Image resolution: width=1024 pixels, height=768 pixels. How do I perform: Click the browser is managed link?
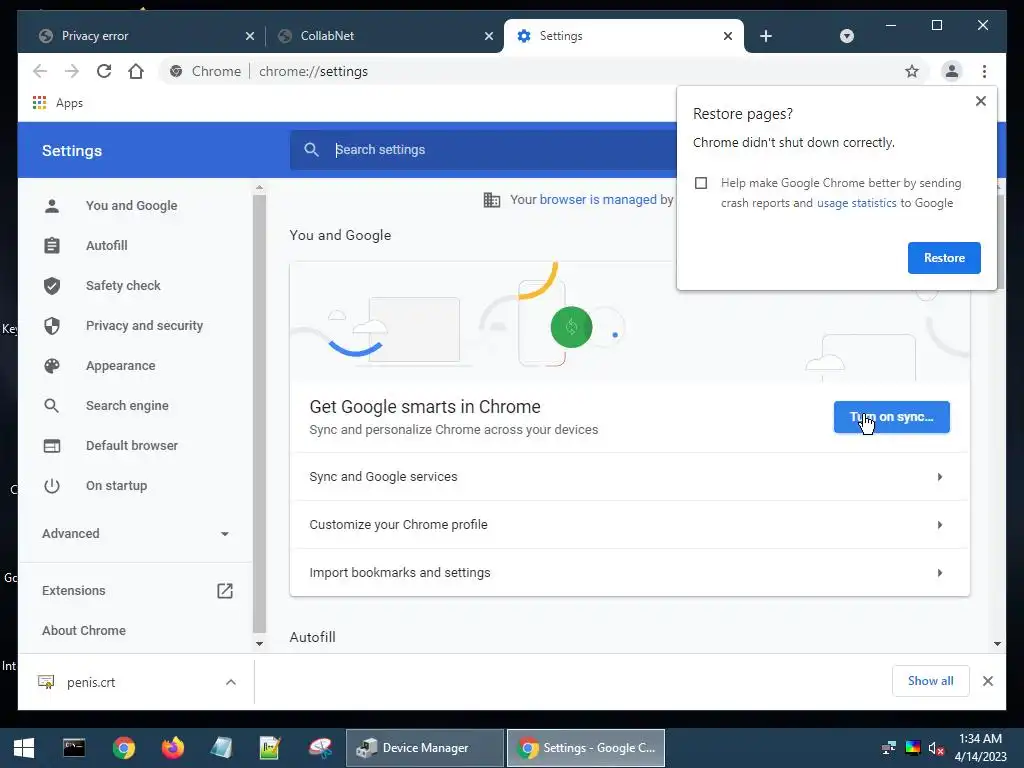[598, 200]
